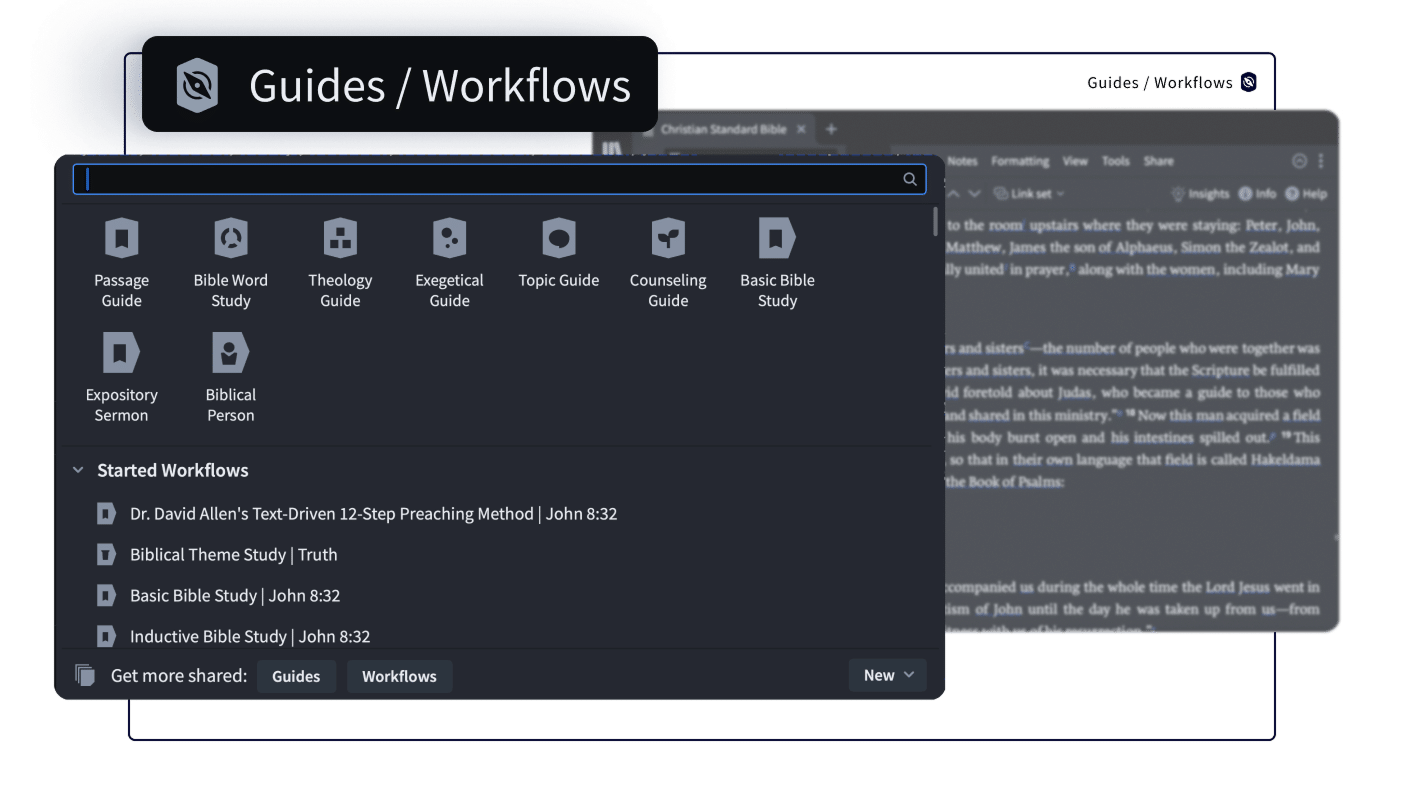Open Help in the Bible window
1408x792 pixels.
(1306, 194)
